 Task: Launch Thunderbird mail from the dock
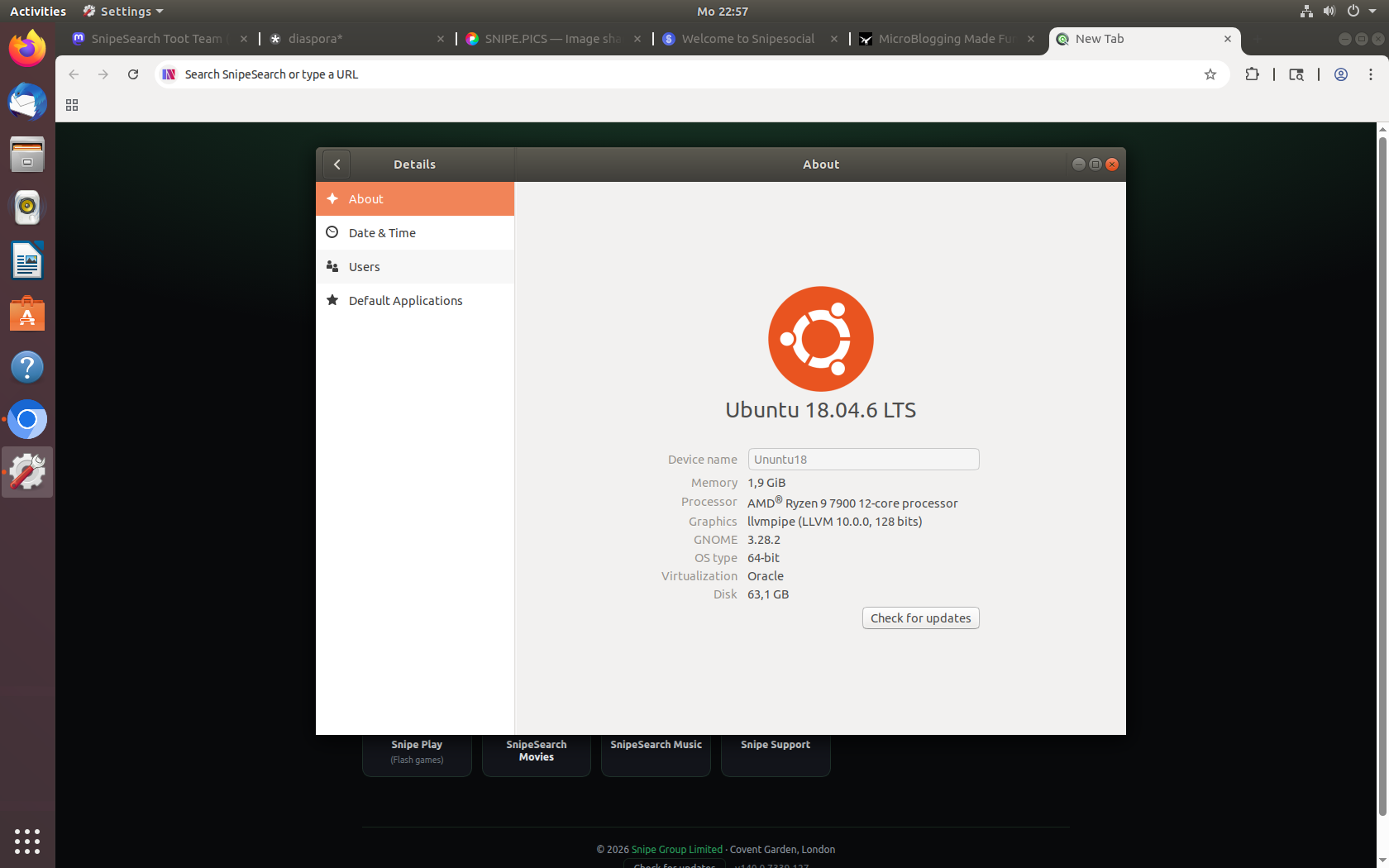coord(27,103)
